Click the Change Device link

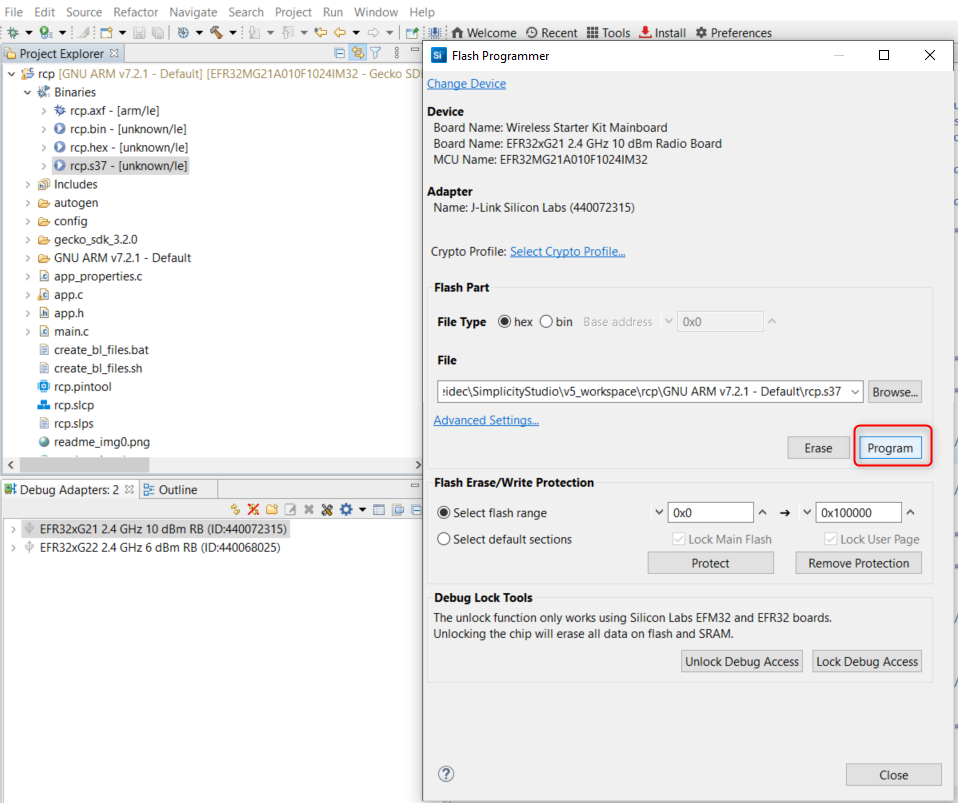[x=466, y=84]
